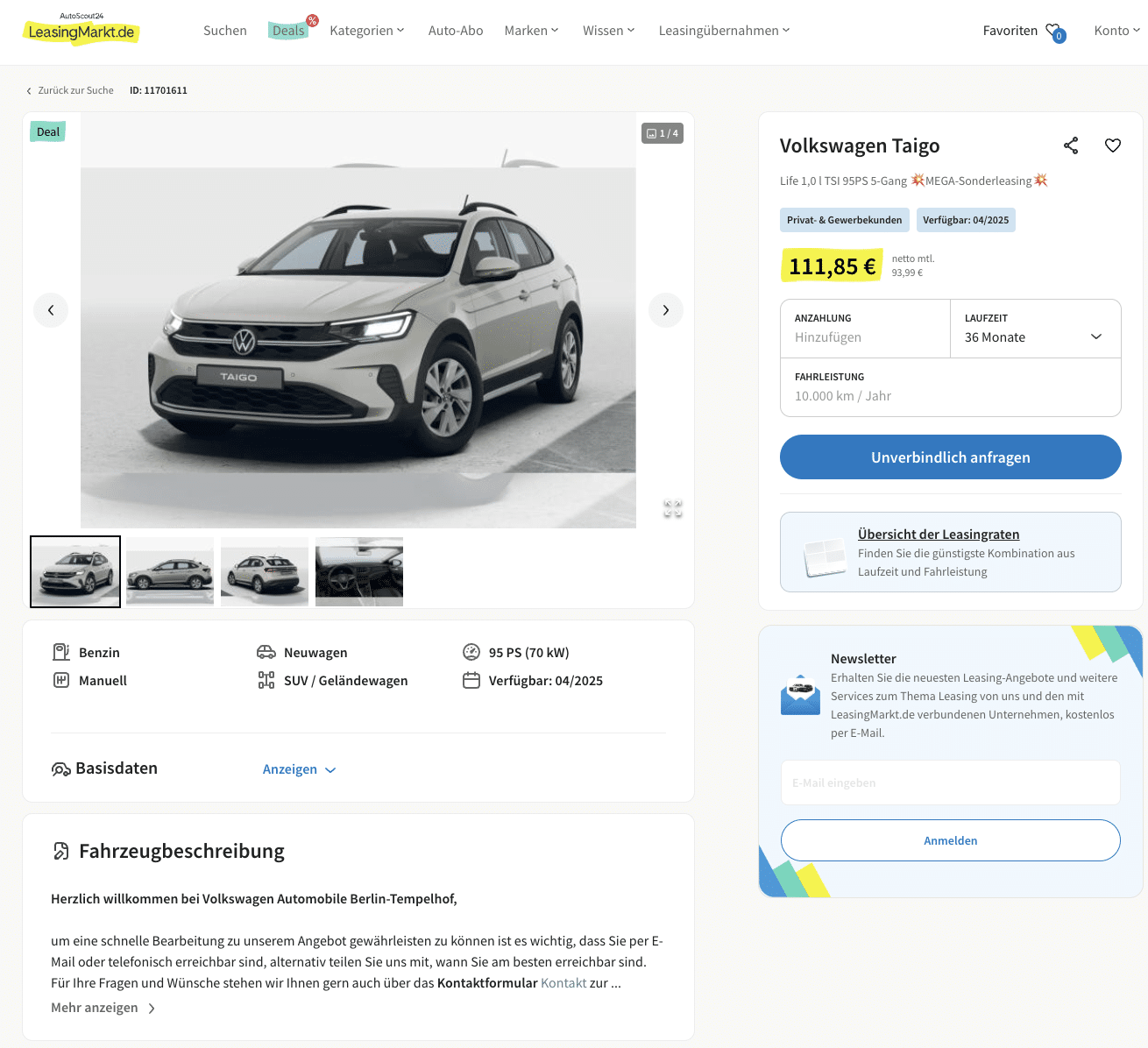Image resolution: width=1148 pixels, height=1048 pixels.
Task: Expand the Marken dropdown
Action: coord(532,31)
